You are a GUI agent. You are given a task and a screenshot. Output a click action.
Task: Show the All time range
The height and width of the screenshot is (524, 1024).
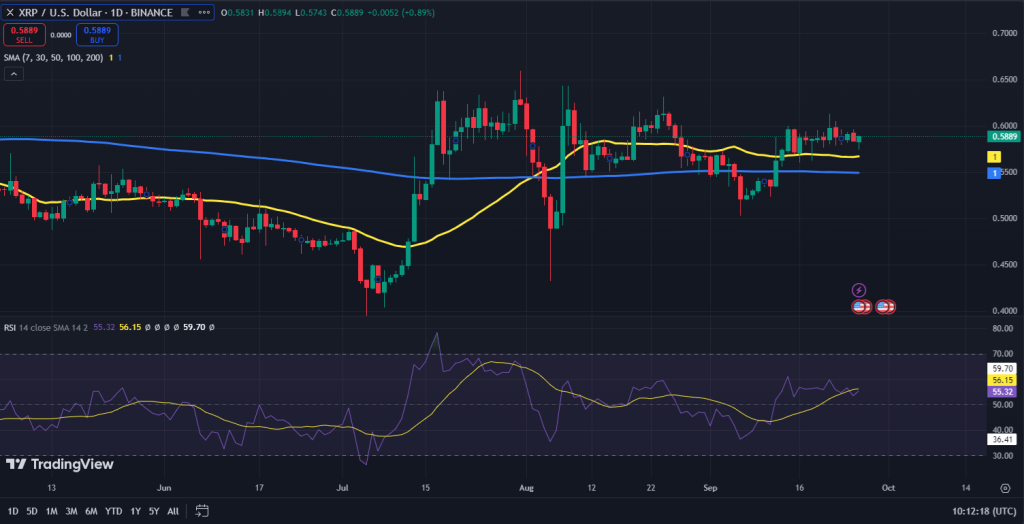click(x=173, y=510)
